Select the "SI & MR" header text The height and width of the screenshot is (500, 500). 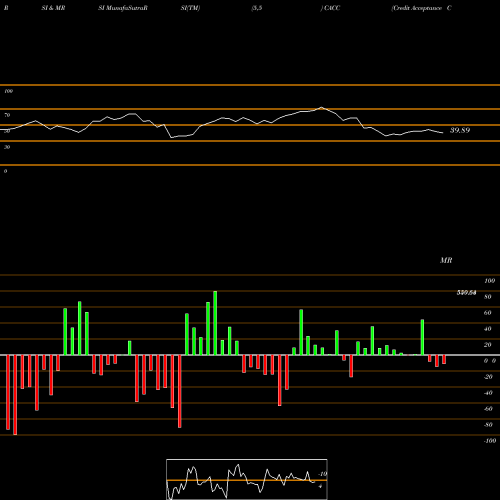[53, 8]
